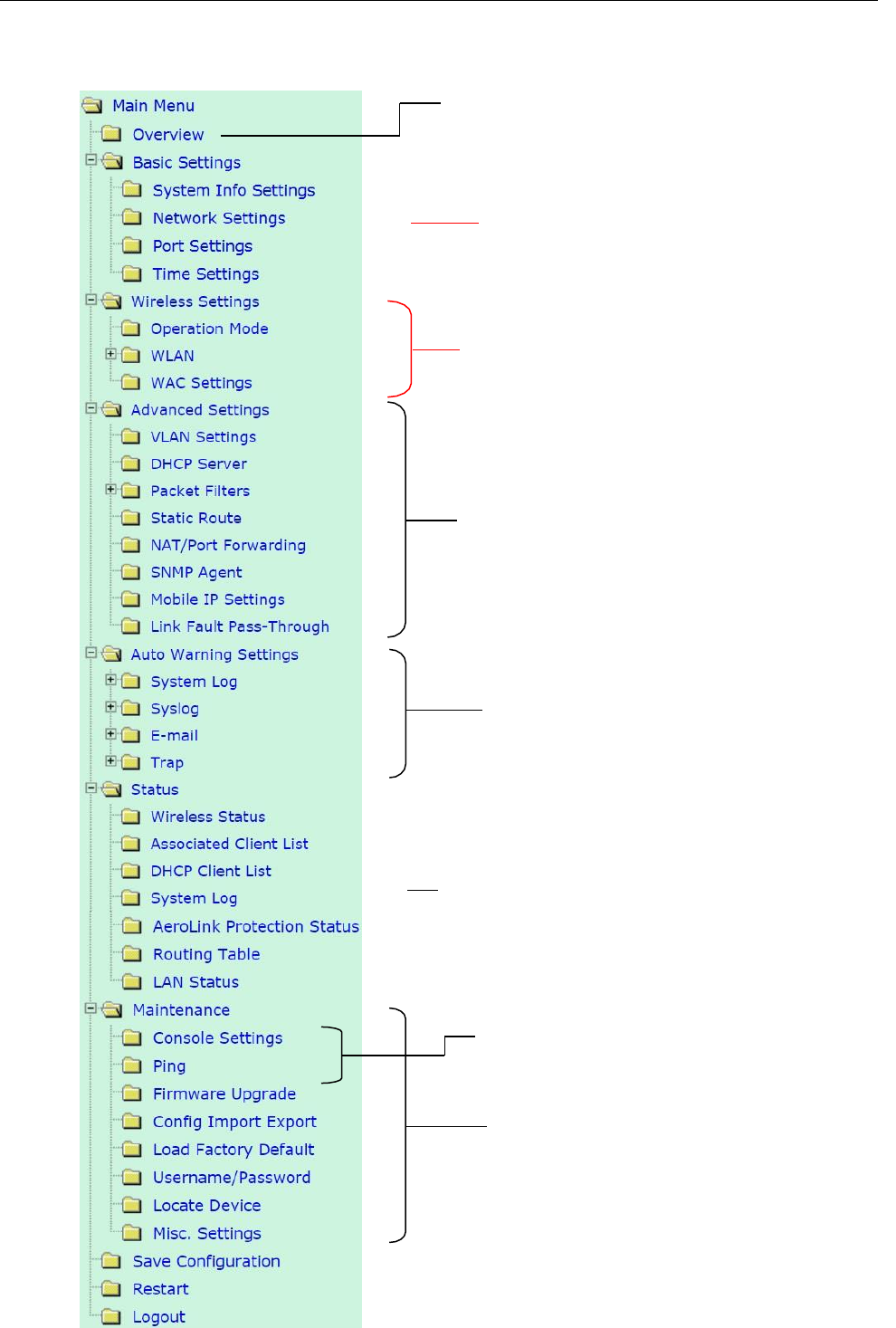Click the Time Settings folder icon
Screen dimensions: 896x1328
132,273
